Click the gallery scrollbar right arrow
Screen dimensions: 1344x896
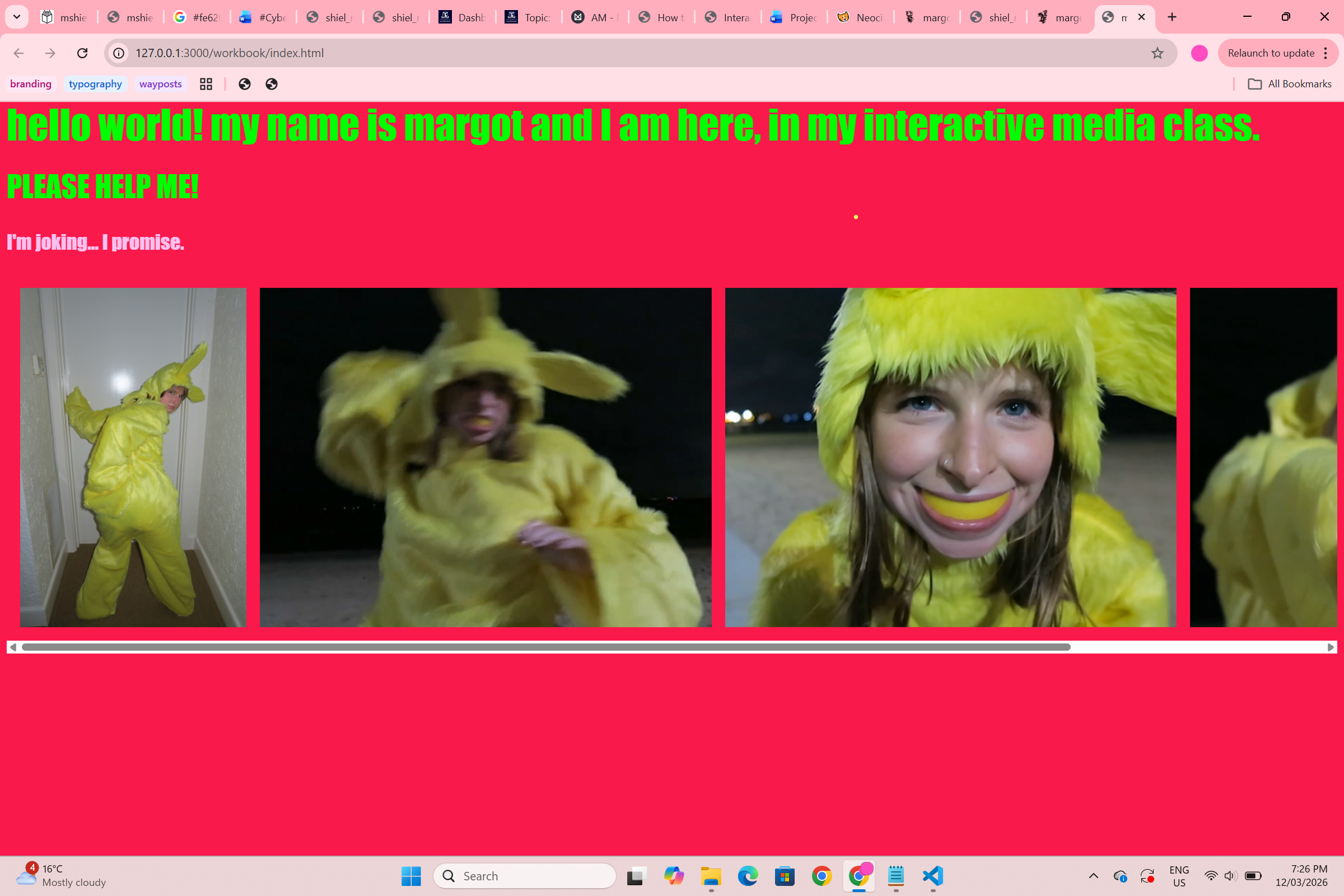(1331, 647)
